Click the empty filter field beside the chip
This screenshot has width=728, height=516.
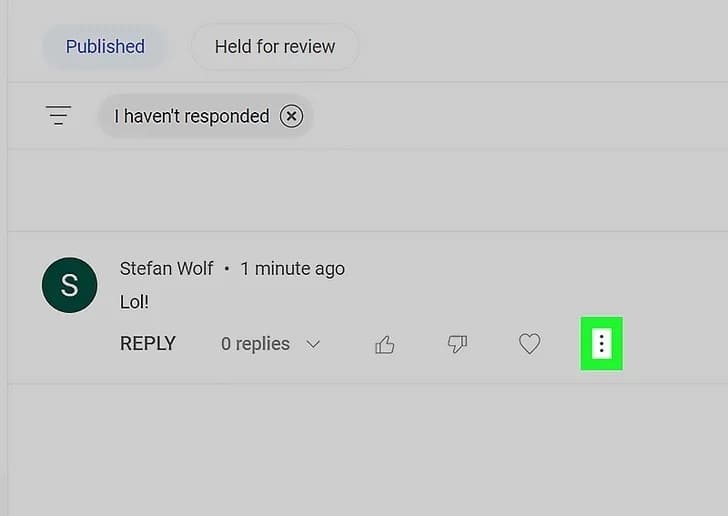500,116
